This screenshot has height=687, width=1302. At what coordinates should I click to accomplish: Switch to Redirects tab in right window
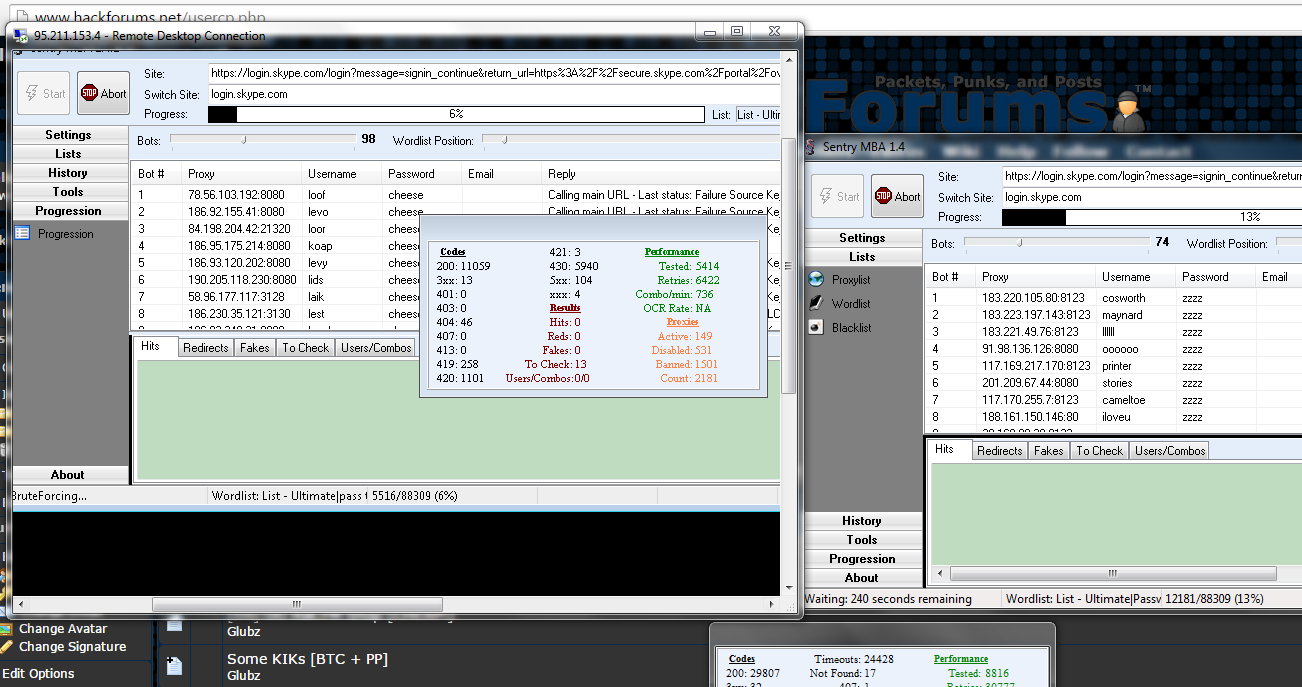[1000, 451]
